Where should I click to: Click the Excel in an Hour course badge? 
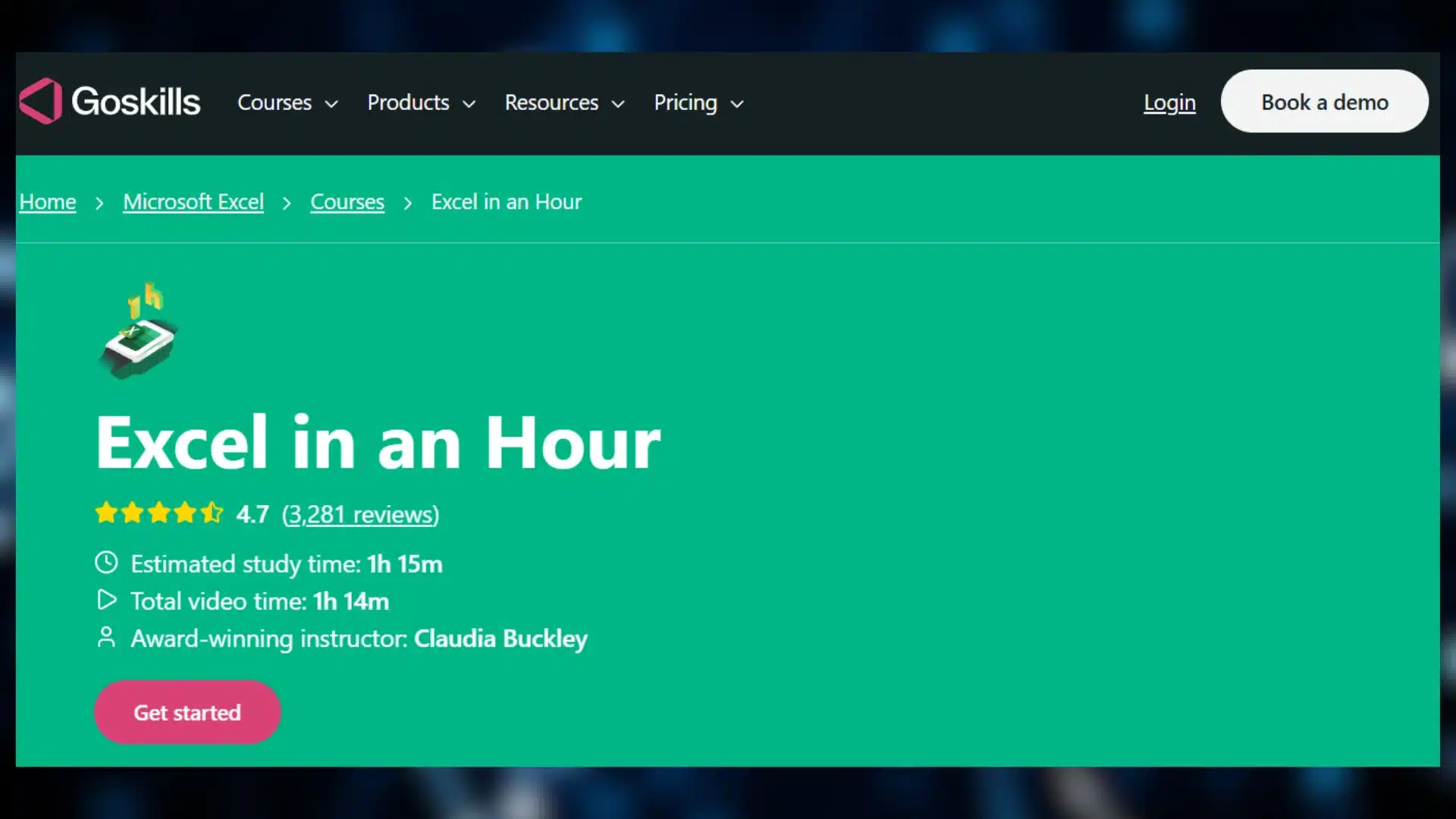(140, 331)
